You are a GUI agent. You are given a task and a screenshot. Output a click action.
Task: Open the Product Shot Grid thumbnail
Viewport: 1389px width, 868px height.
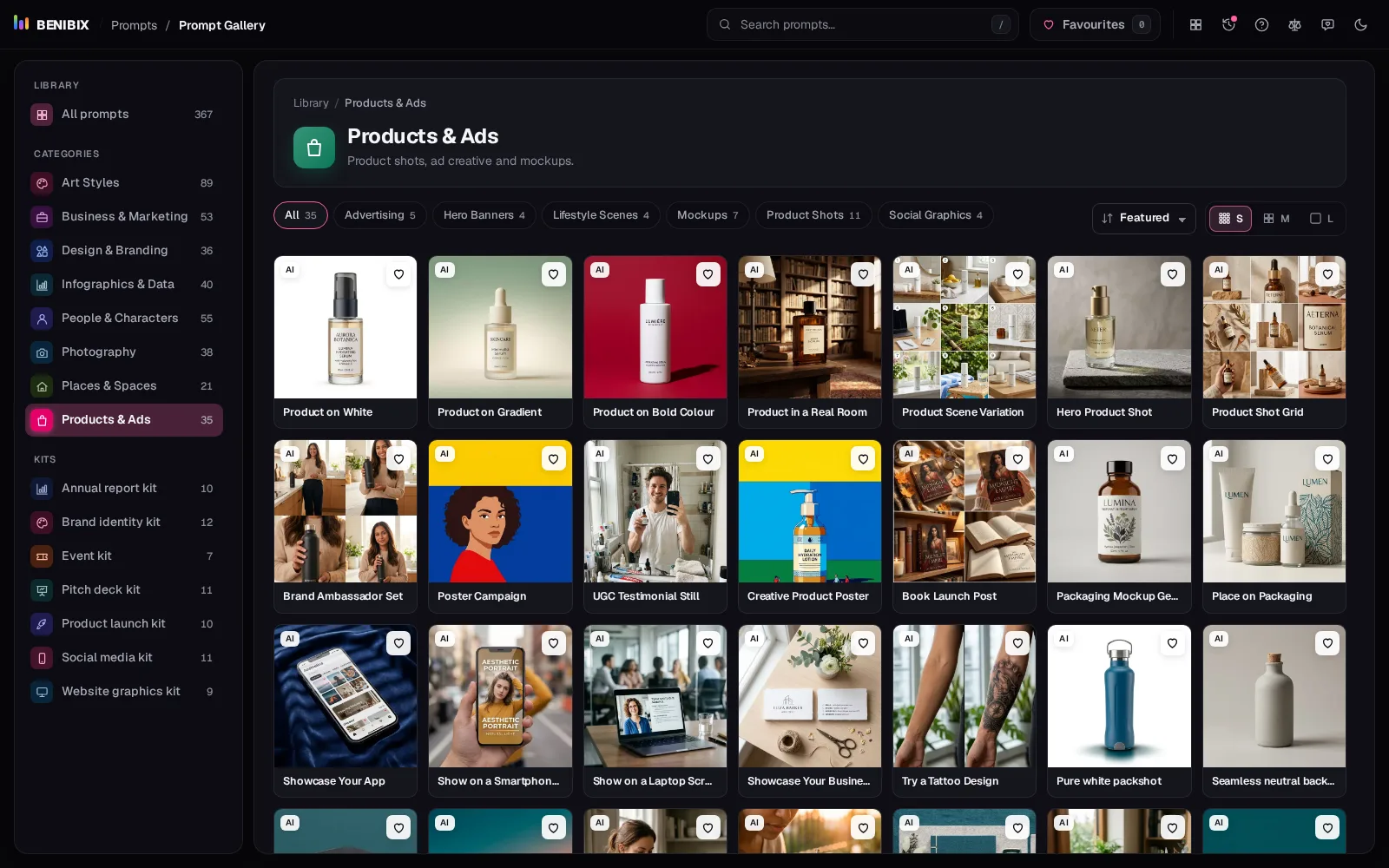(1274, 327)
